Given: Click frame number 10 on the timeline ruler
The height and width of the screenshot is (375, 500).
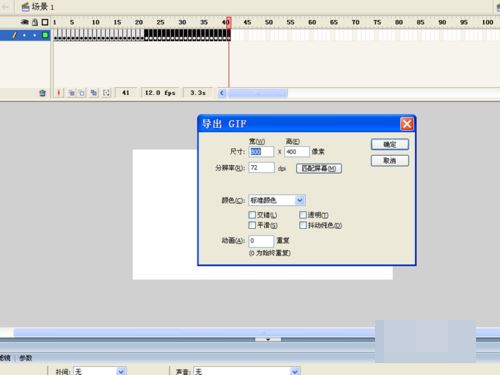Looking at the screenshot, I should [x=95, y=22].
